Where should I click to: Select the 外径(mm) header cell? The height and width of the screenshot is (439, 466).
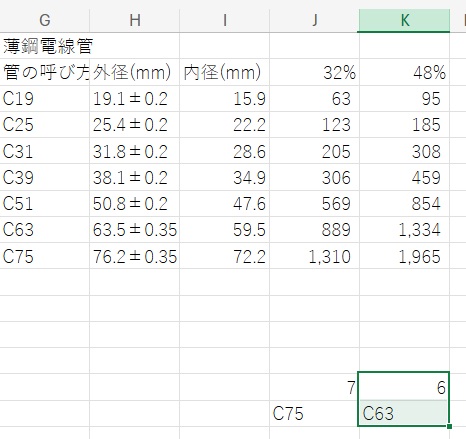pos(135,72)
